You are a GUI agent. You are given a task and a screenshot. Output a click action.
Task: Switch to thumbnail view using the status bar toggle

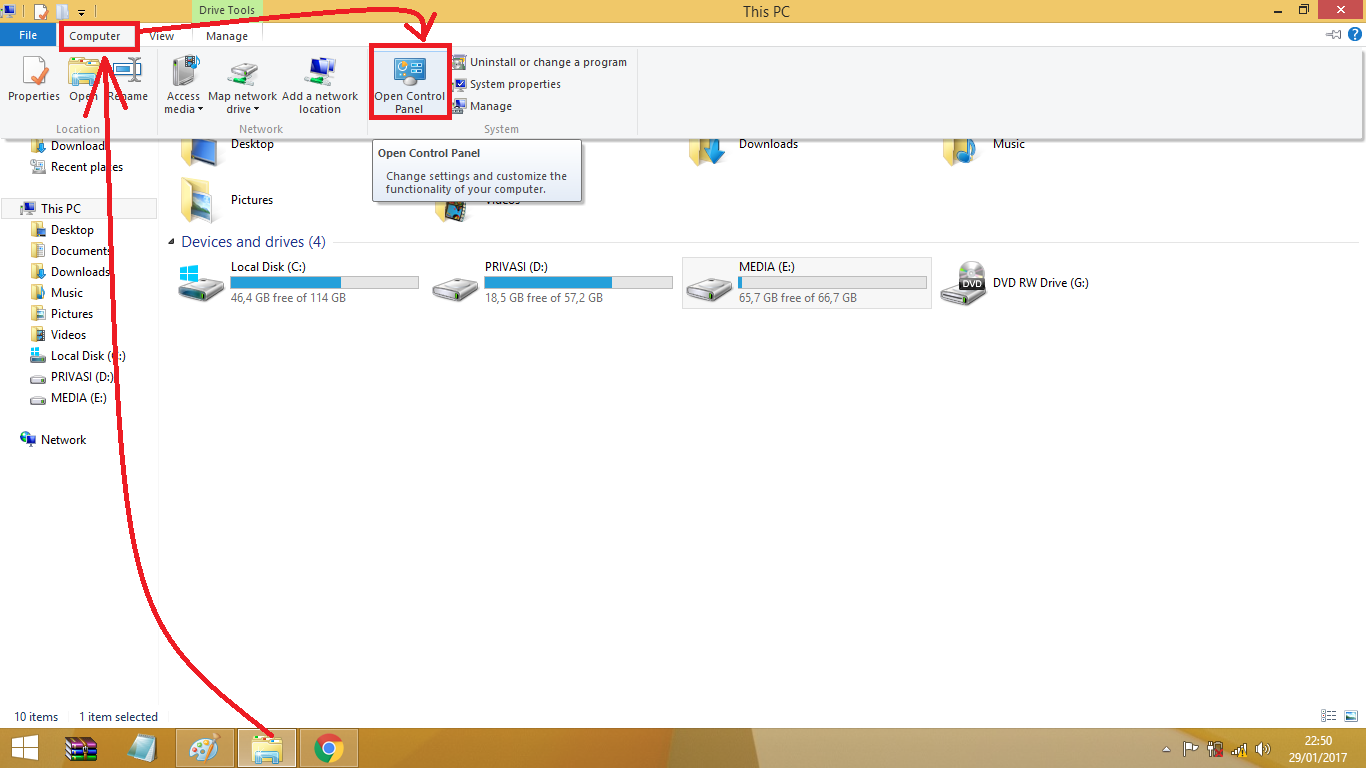click(1350, 716)
